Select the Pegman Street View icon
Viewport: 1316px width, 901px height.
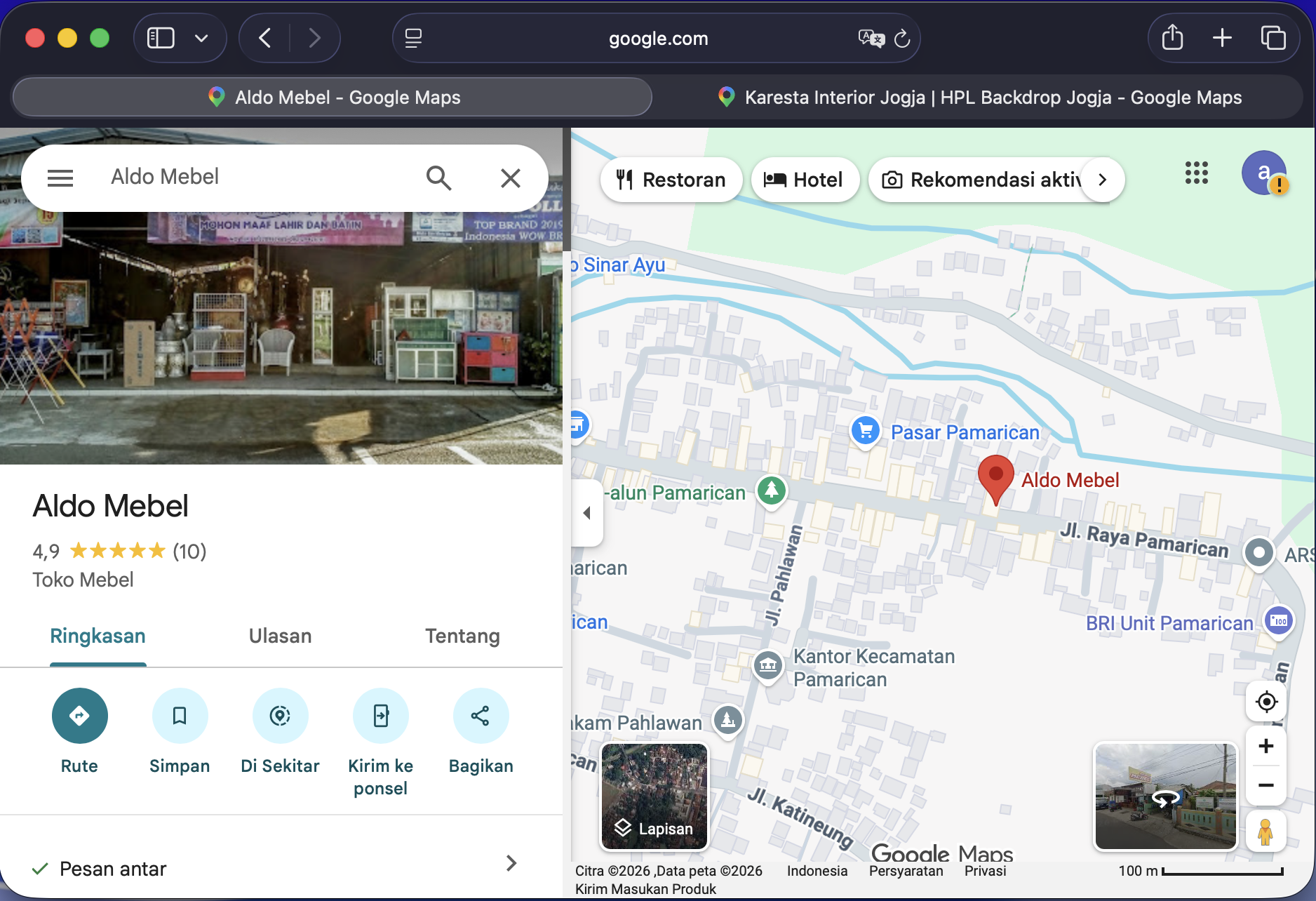pos(1265,832)
